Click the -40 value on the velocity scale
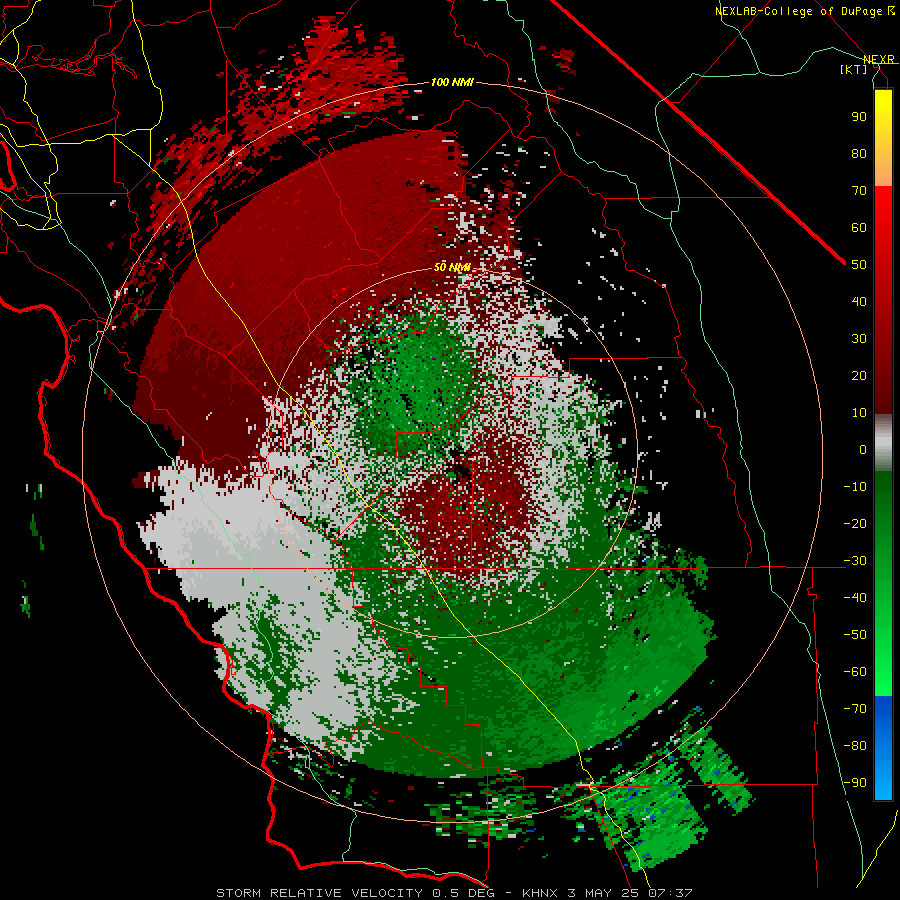 [855, 598]
